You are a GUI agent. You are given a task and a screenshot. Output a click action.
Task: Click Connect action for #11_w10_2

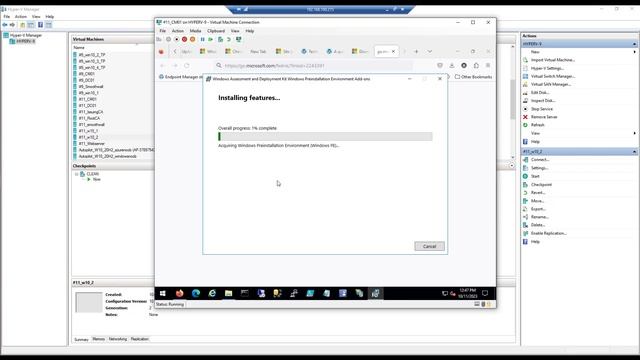540,160
